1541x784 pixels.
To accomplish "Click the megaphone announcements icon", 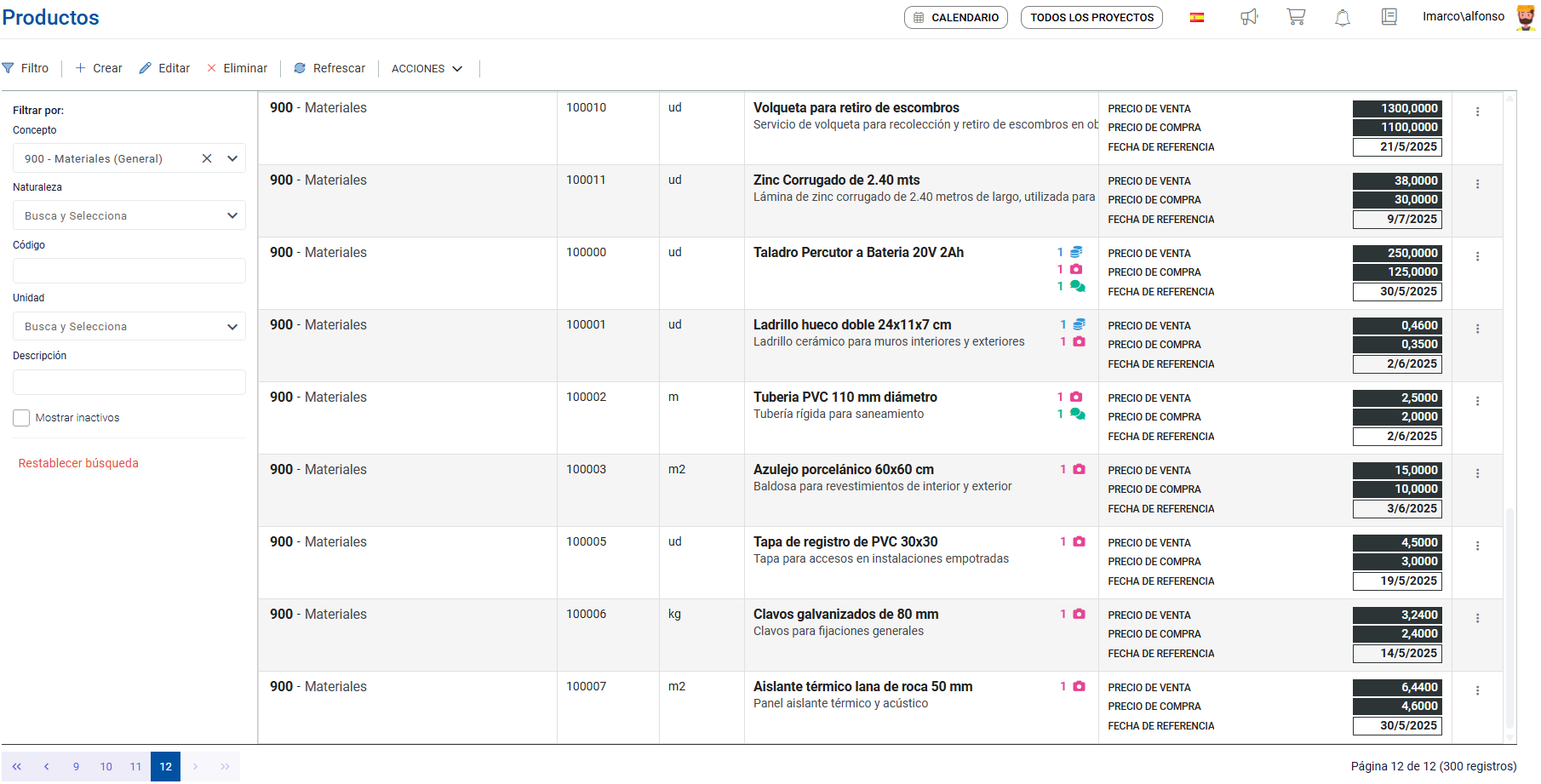I will pyautogui.click(x=1249, y=17).
